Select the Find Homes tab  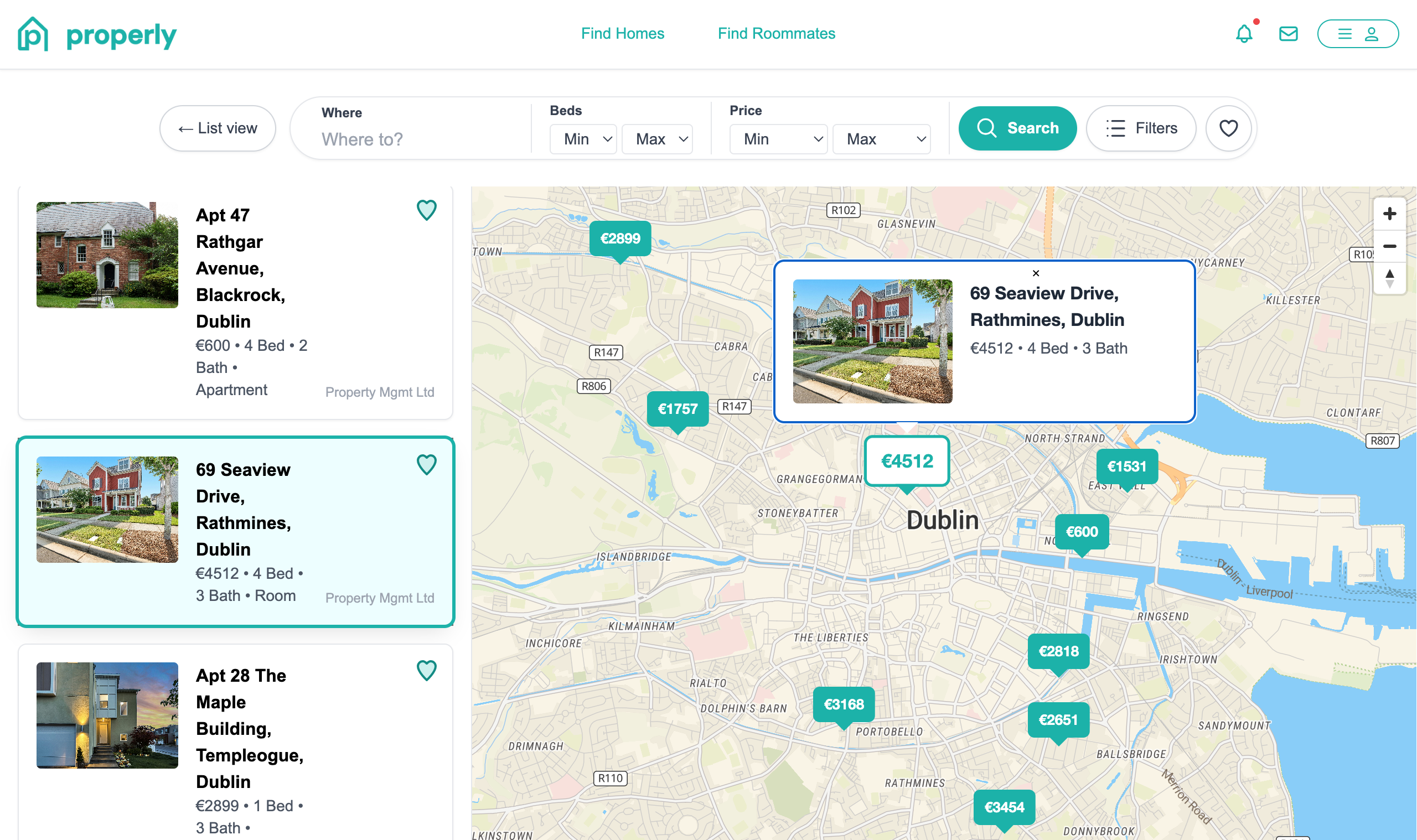click(x=622, y=33)
